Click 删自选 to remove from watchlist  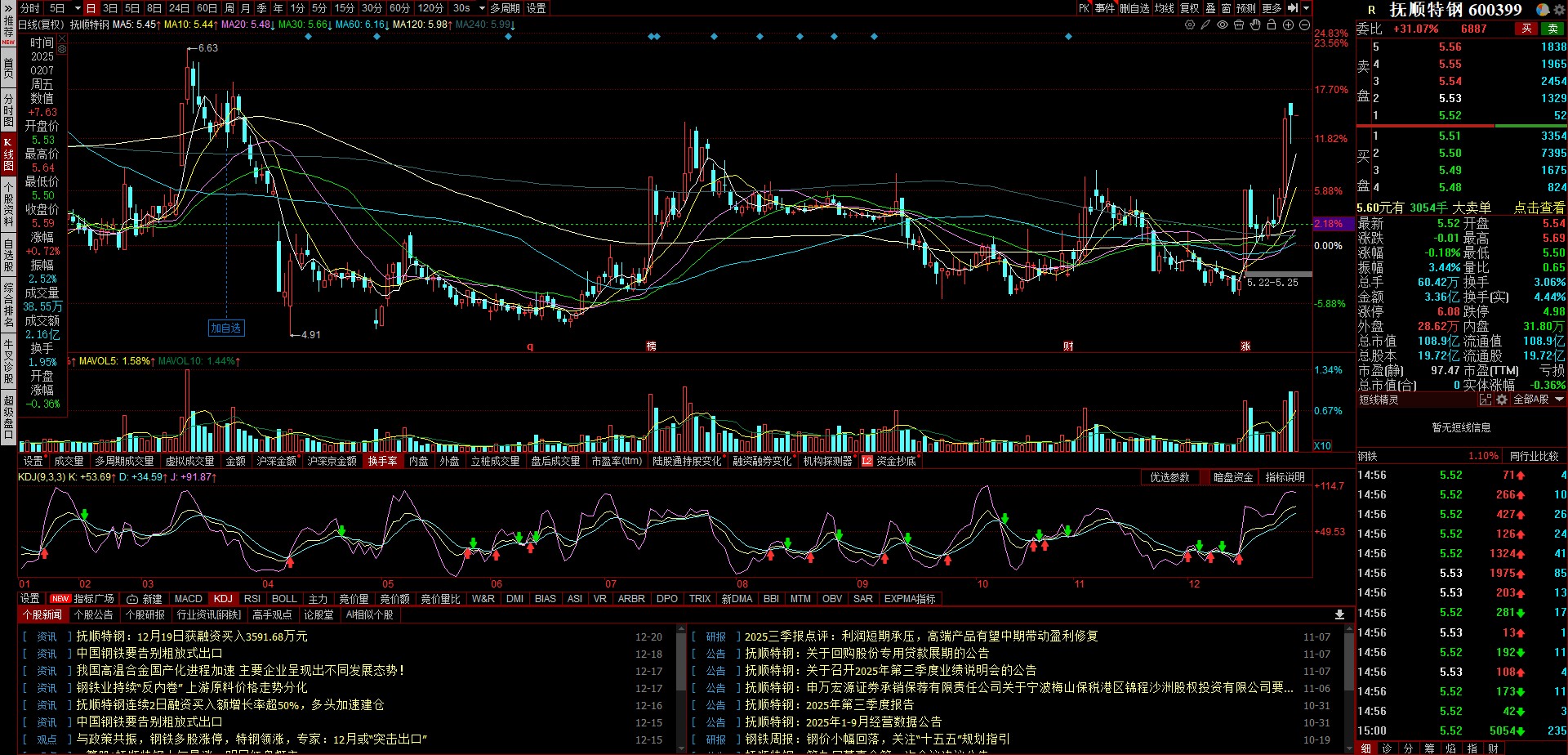[x=1134, y=8]
